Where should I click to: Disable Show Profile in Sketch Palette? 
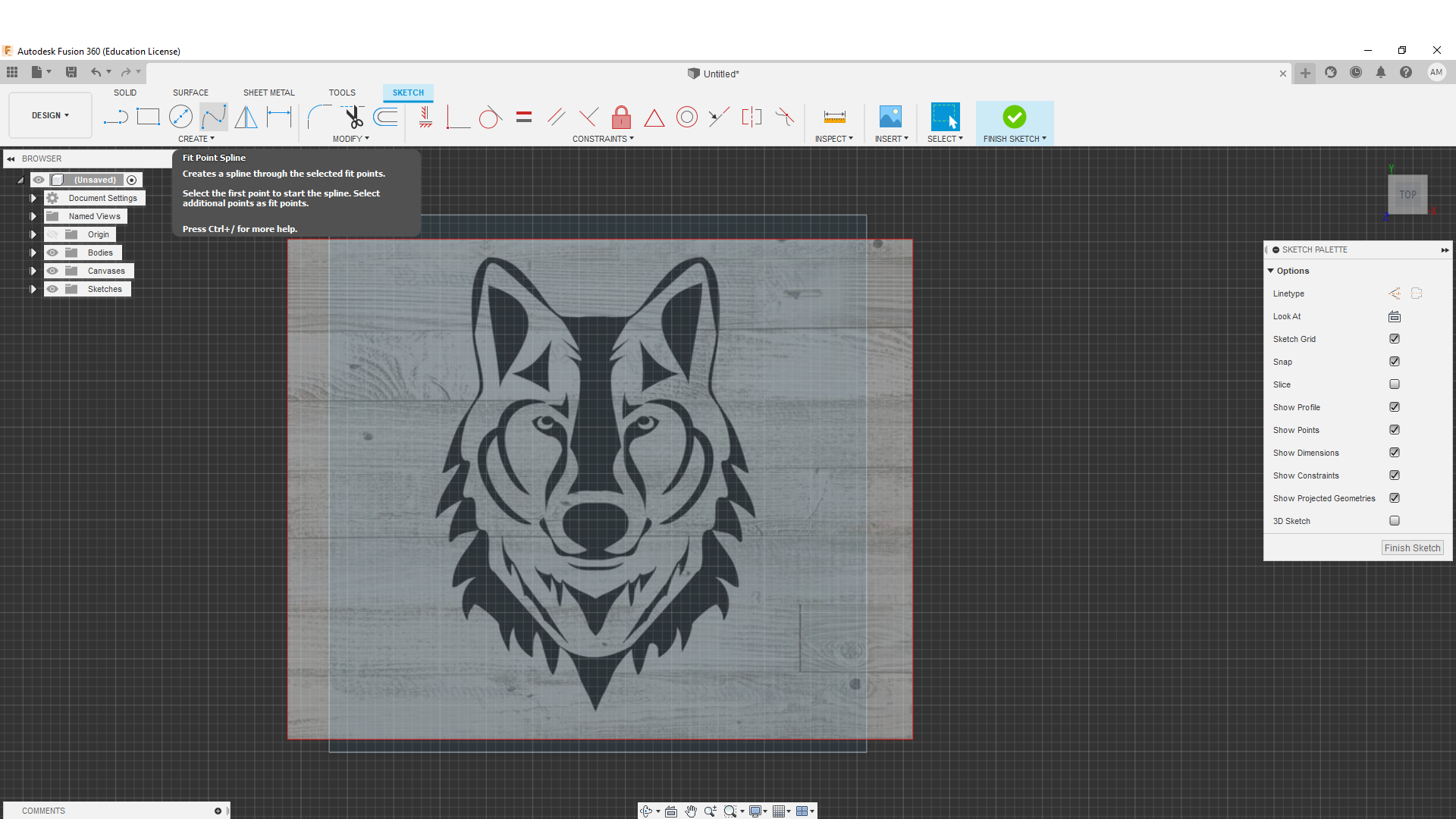tap(1395, 406)
